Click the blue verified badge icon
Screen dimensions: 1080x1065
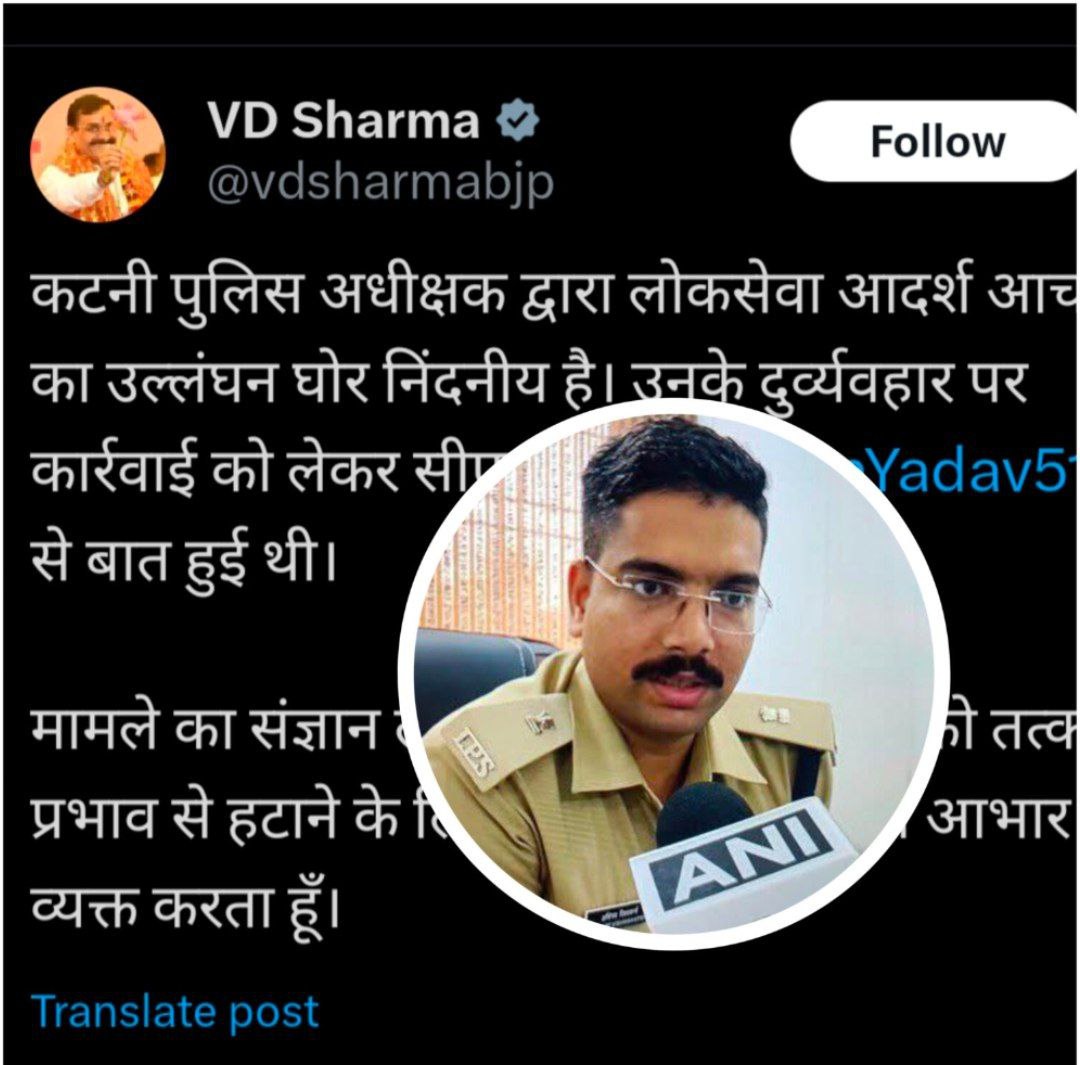coord(518,121)
